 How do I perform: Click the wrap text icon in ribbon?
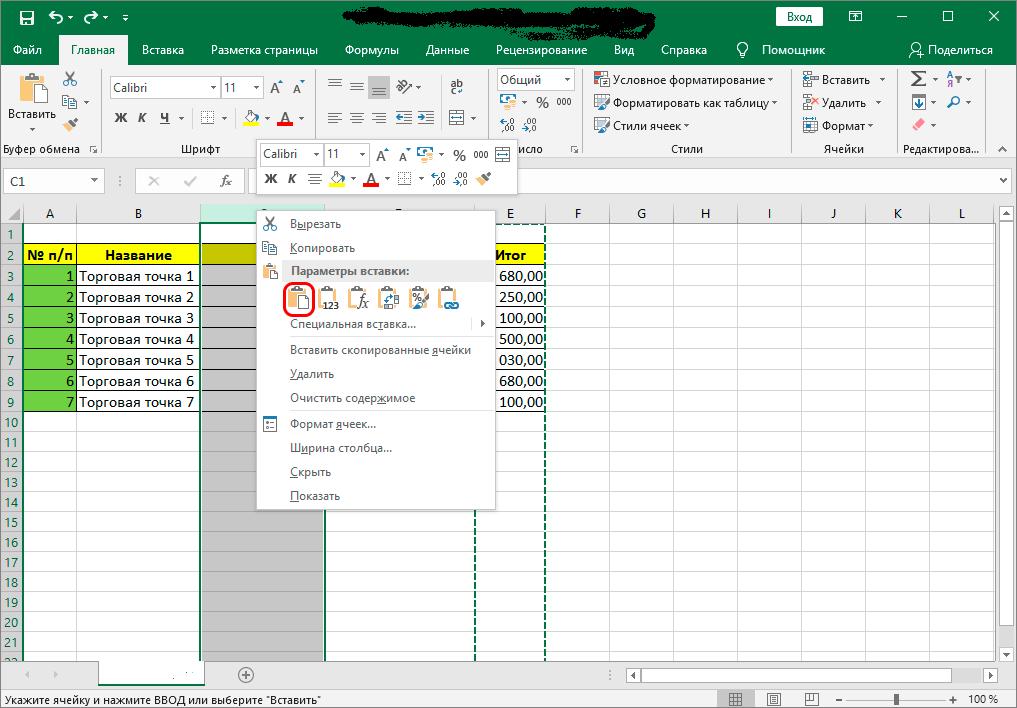coord(457,86)
